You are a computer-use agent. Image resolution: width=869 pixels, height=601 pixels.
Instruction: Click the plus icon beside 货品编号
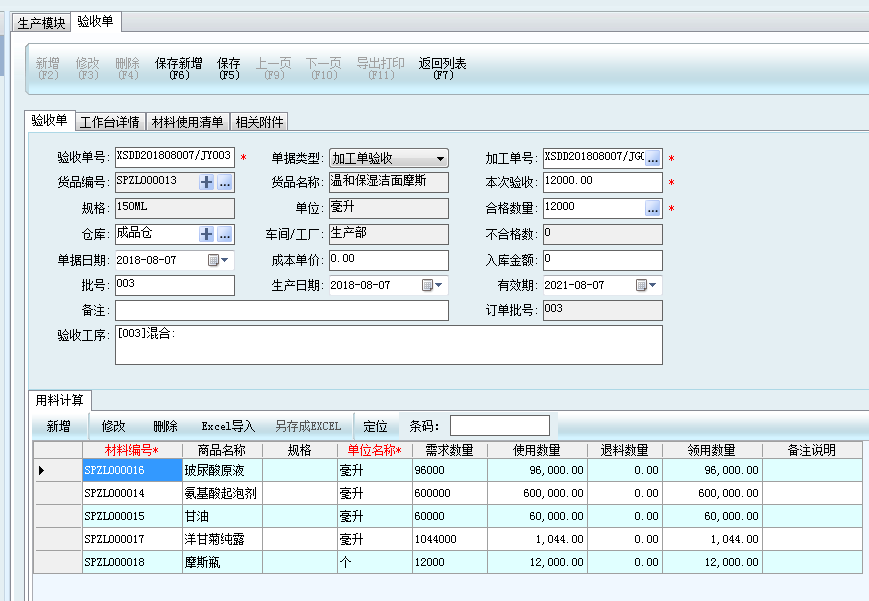[206, 182]
